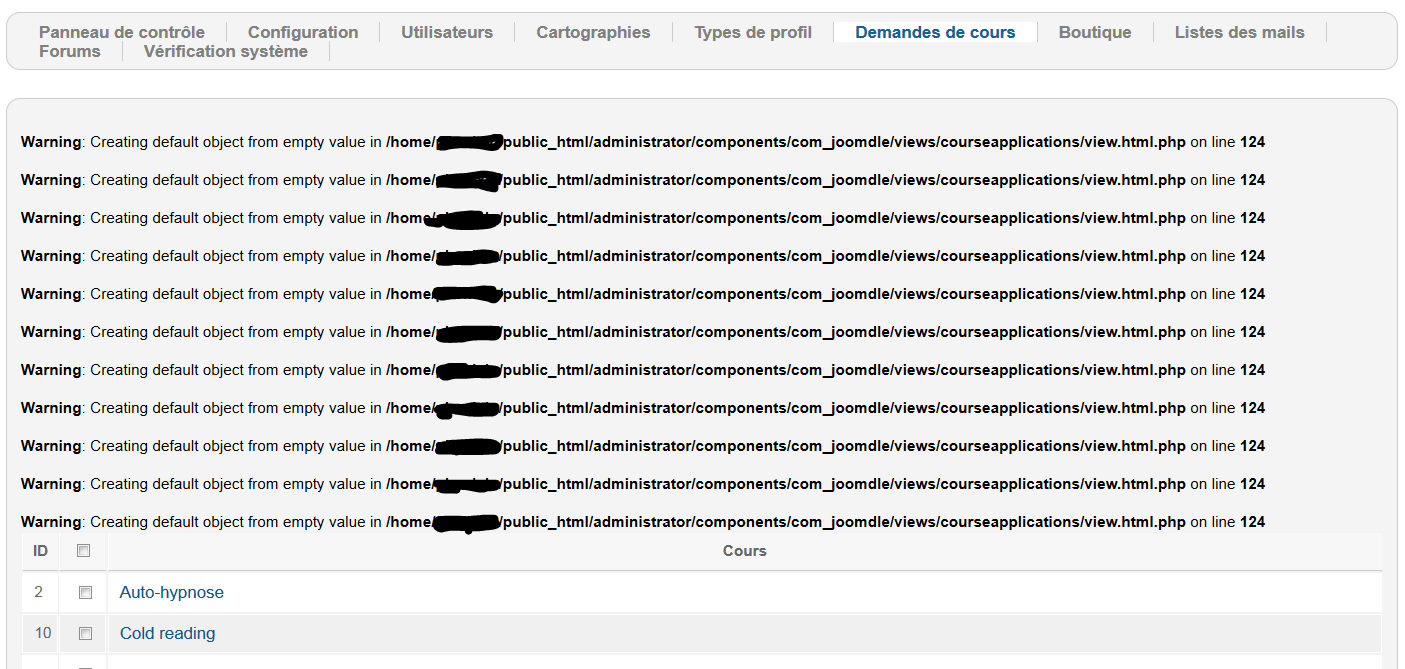The height and width of the screenshot is (669, 1405).
Task: Open the Cartographies tab
Action: pos(593,32)
